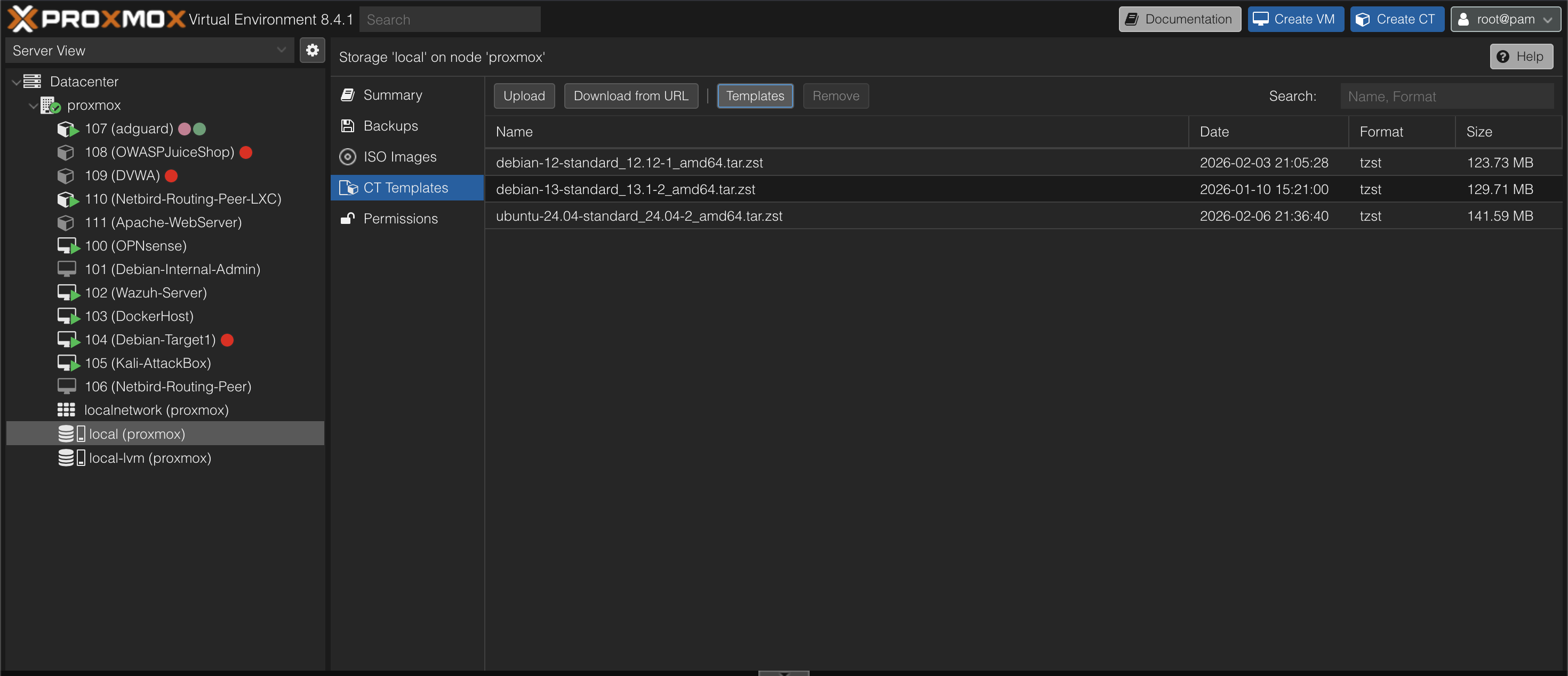Select the stopped Debian-Internal-Admin VM icon

66,269
